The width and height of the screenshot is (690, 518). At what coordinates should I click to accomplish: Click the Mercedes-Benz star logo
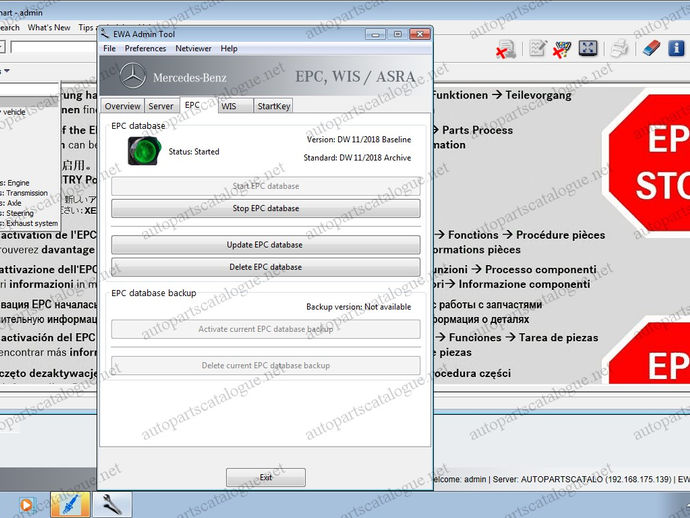tap(133, 75)
